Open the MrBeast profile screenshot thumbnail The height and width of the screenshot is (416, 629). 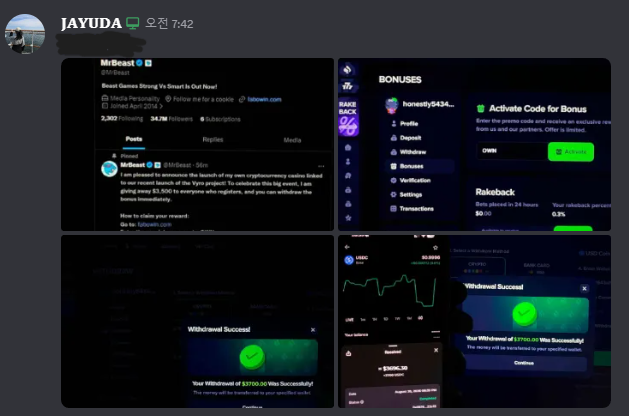coord(197,144)
